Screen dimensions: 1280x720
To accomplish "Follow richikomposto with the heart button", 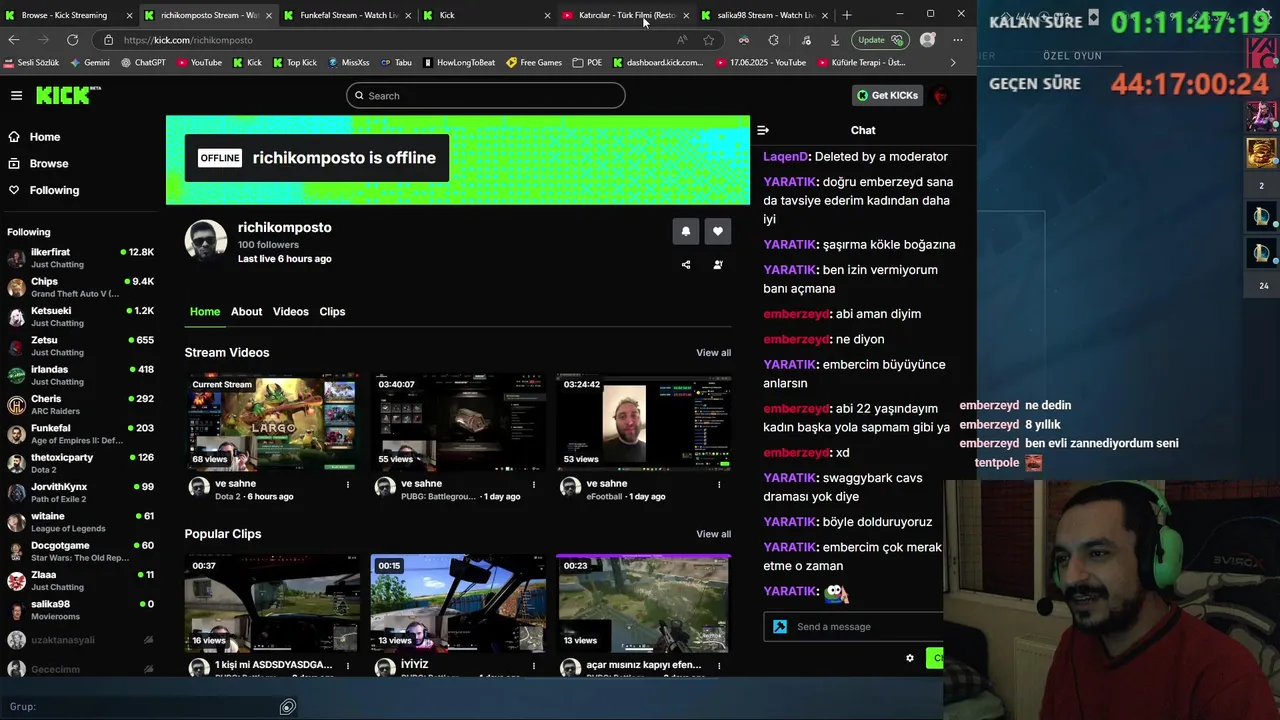I will 718,231.
